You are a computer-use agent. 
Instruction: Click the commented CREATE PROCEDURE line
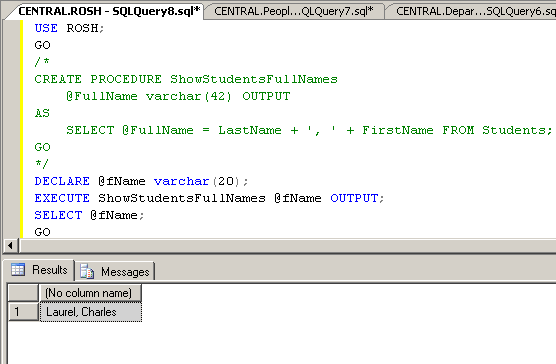[x=186, y=79]
